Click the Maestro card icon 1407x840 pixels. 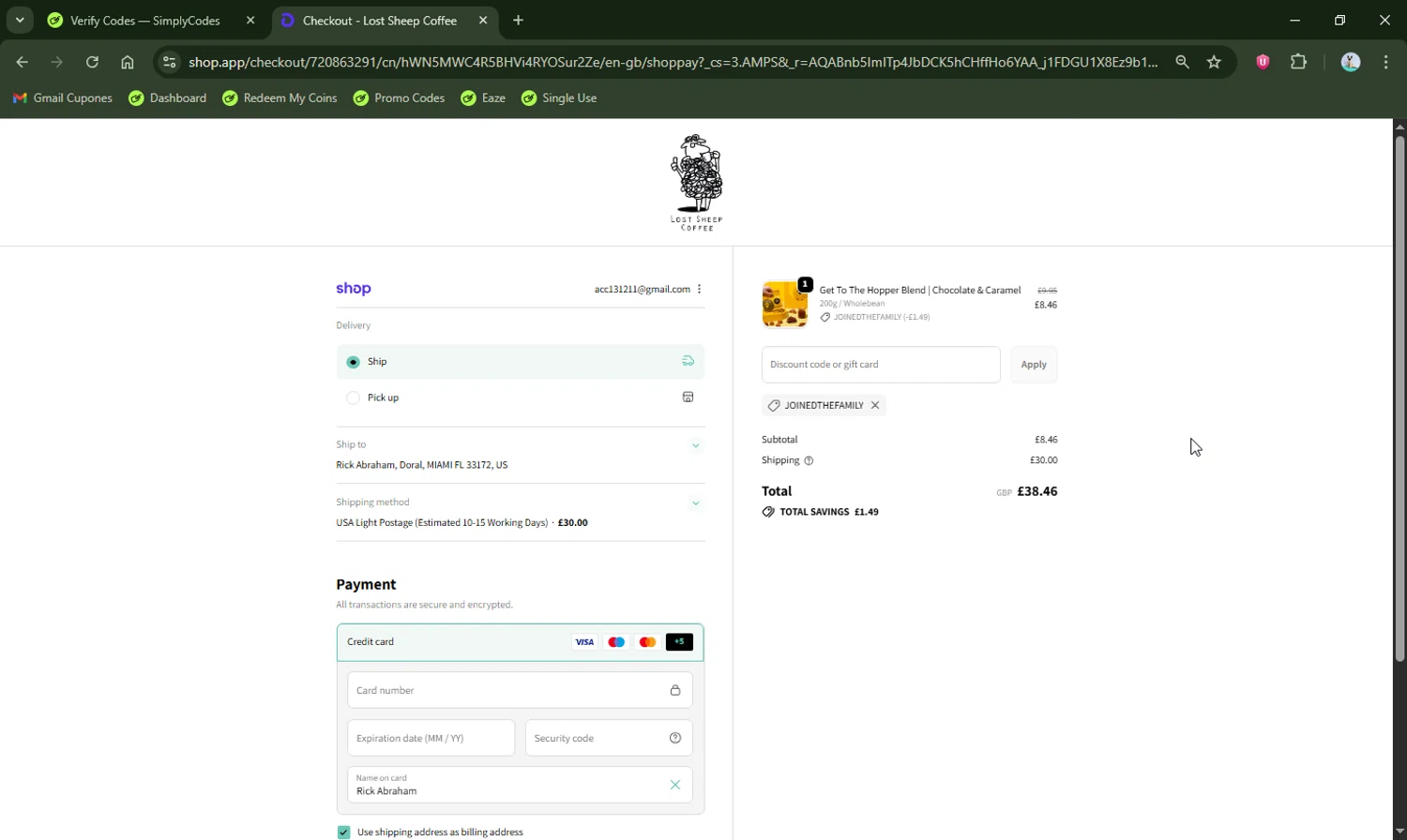coord(616,642)
